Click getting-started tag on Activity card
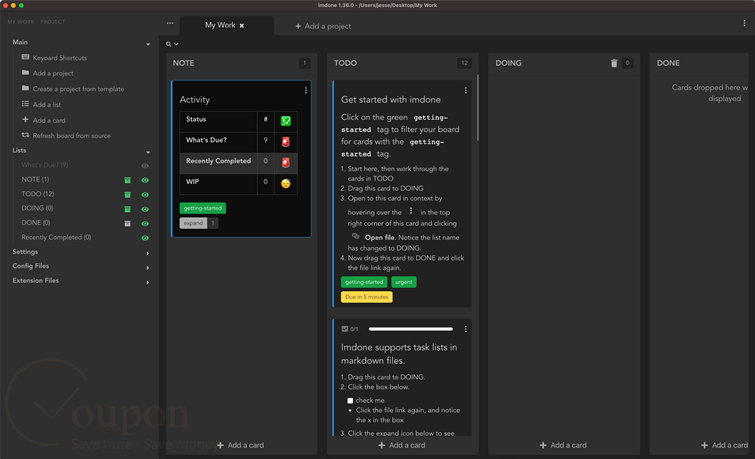Screen dimensions: 755x459 click(203, 208)
